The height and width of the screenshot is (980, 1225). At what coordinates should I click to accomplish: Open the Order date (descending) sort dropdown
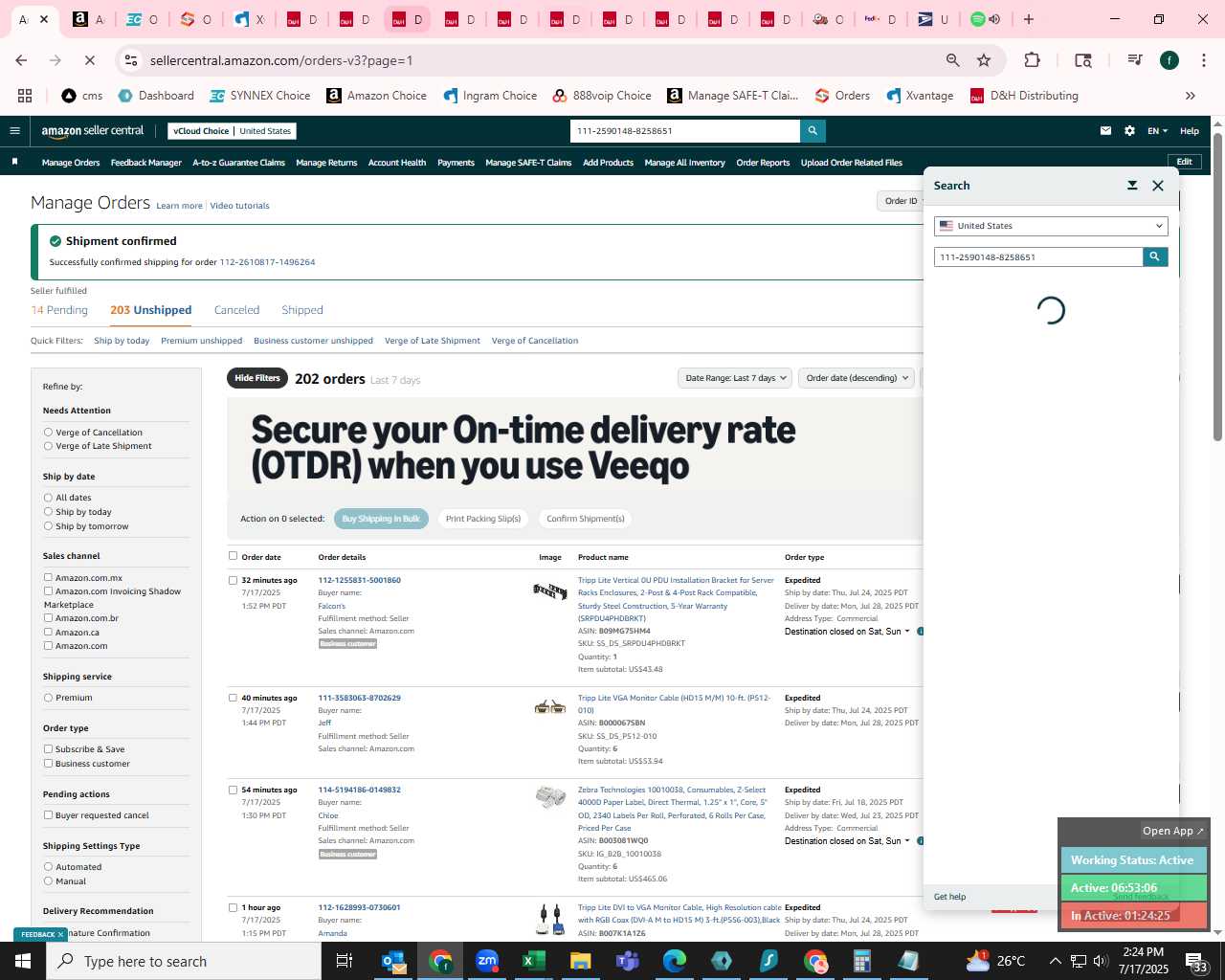857,378
